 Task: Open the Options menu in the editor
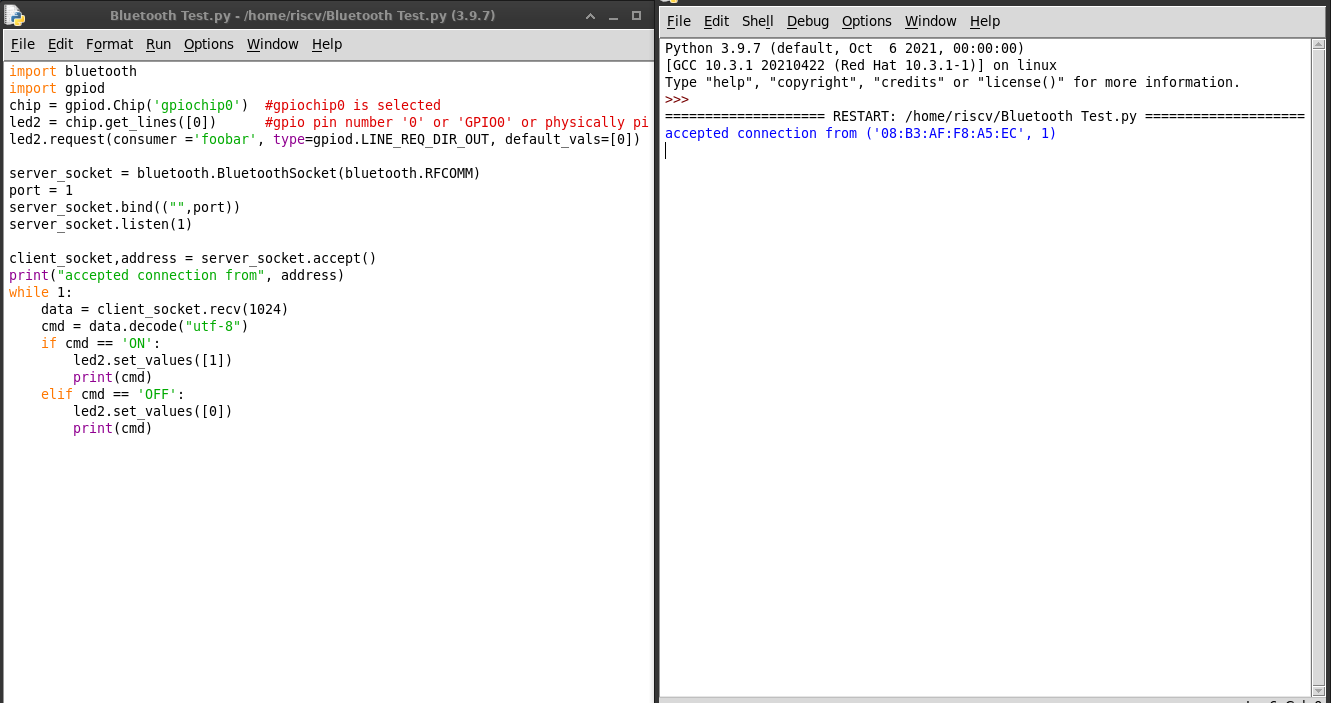pyautogui.click(x=208, y=44)
